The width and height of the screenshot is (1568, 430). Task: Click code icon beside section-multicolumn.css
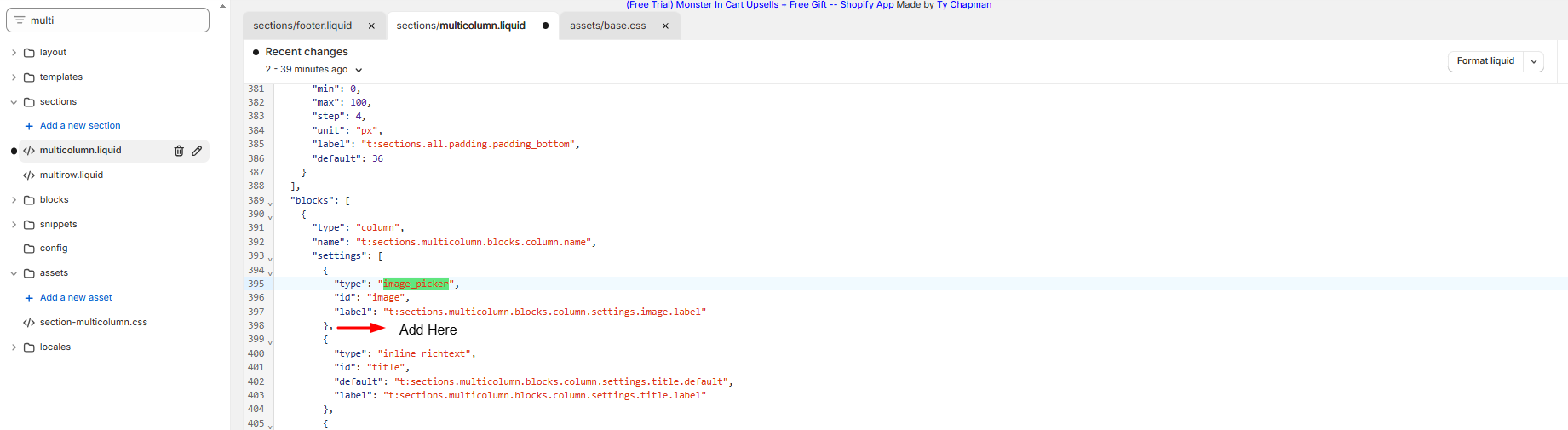click(29, 323)
